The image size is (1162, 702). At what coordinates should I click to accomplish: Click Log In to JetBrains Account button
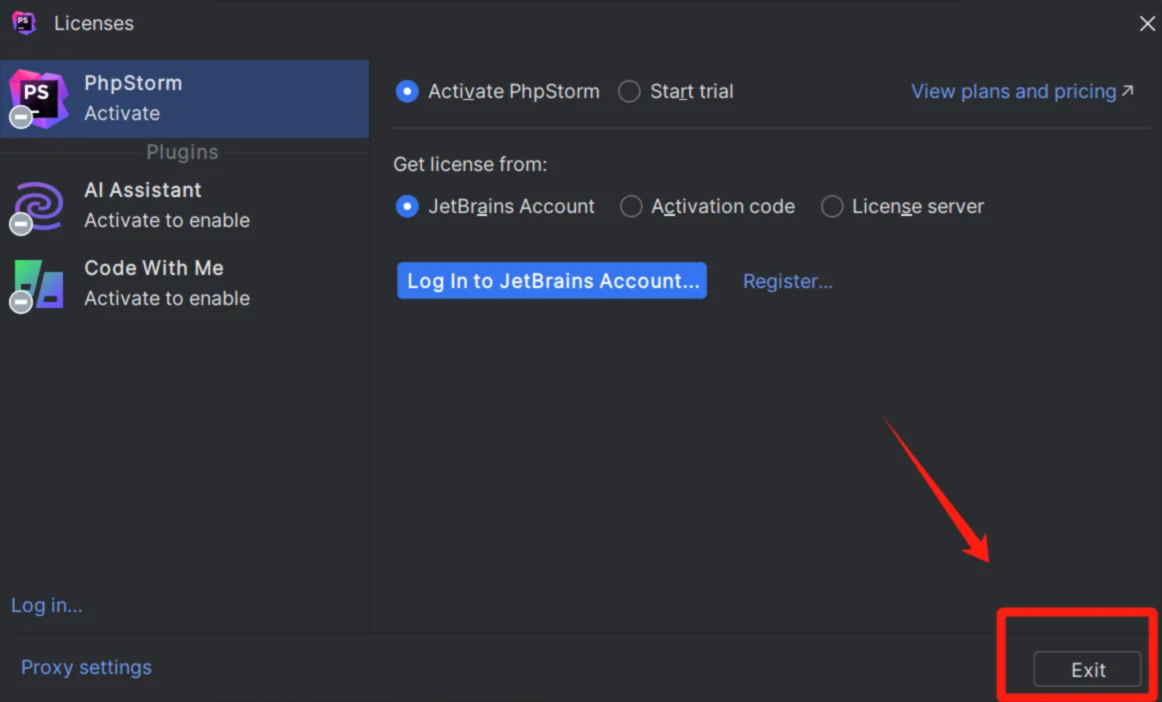(551, 280)
